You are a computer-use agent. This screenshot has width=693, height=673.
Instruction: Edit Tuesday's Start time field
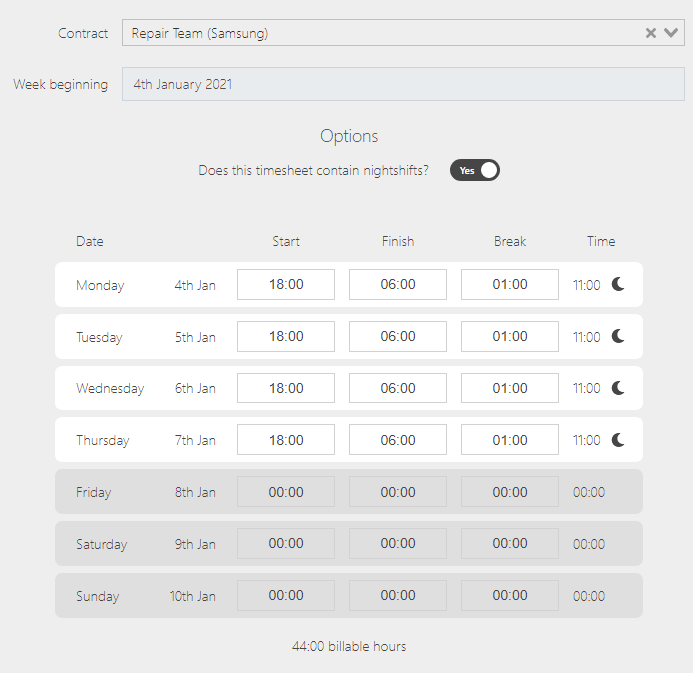(x=286, y=336)
